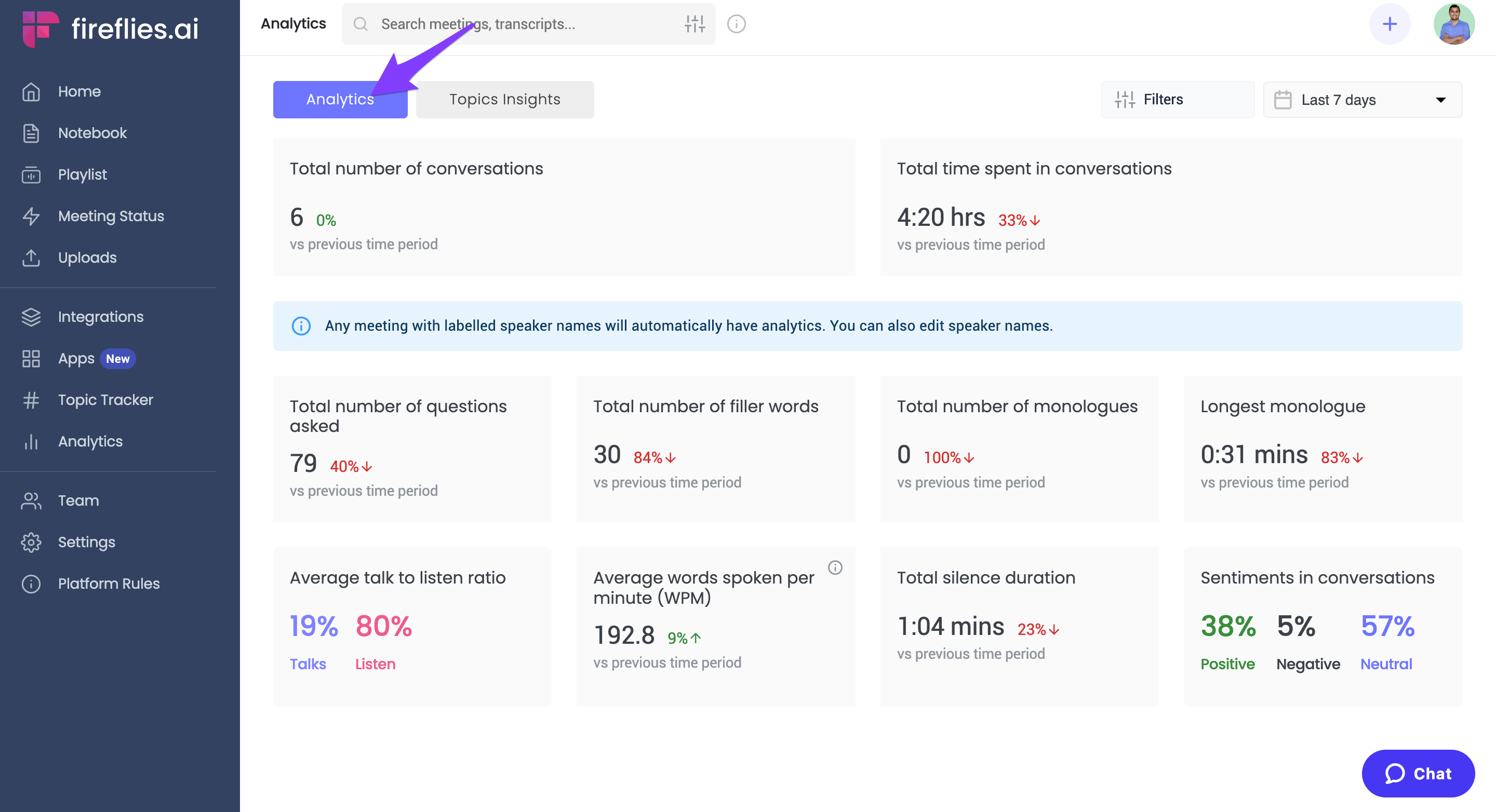The height and width of the screenshot is (812, 1496).
Task: Click the 0:31 mins longest monologue
Action: coord(1254,455)
